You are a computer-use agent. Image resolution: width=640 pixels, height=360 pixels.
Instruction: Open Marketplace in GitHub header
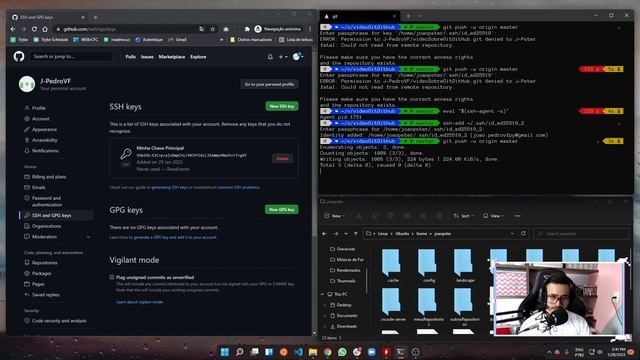(172, 57)
